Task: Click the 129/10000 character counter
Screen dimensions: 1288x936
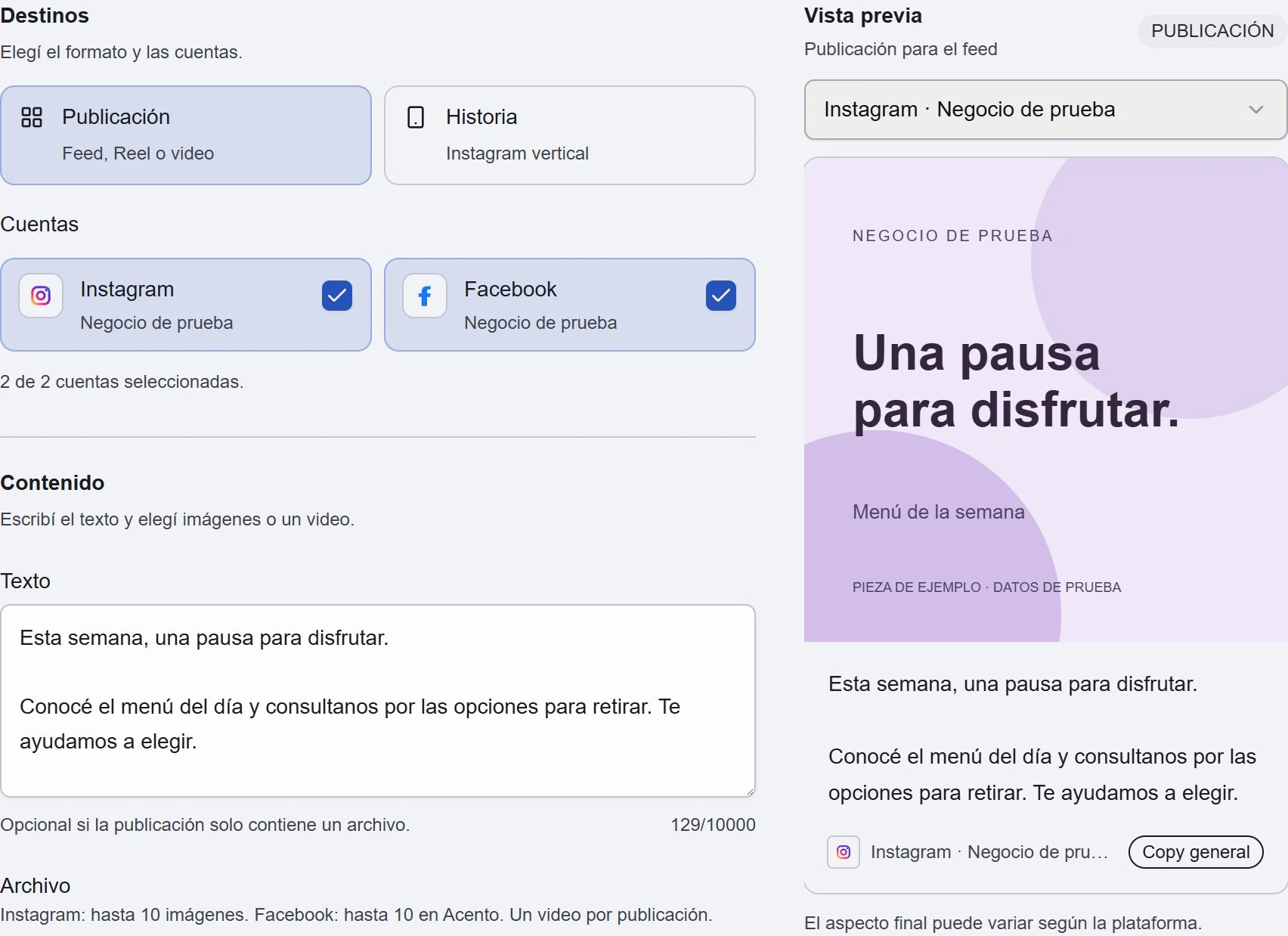Action: [x=713, y=825]
